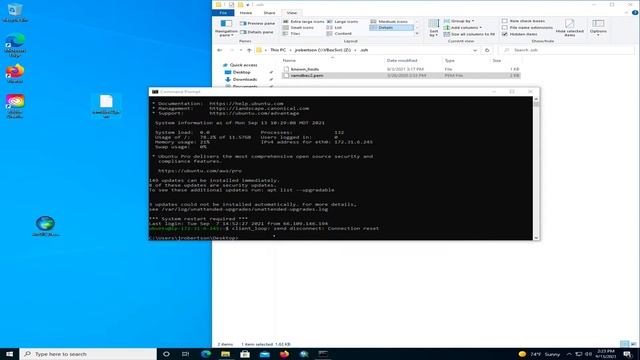640x360 pixels.
Task: Select Extra large icons layout
Action: (304, 21)
